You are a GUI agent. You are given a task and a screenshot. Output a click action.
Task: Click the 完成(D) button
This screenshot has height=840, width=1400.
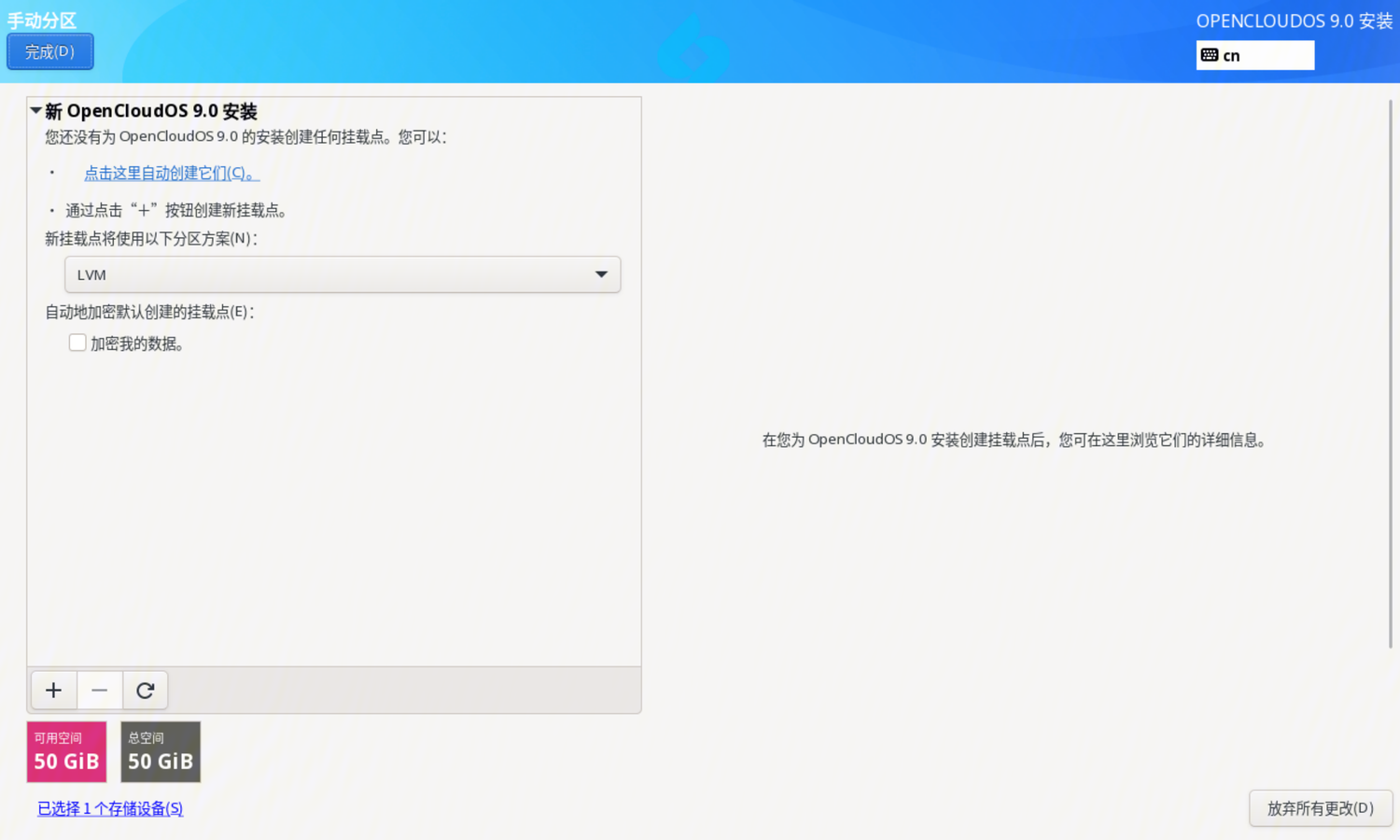coord(50,51)
